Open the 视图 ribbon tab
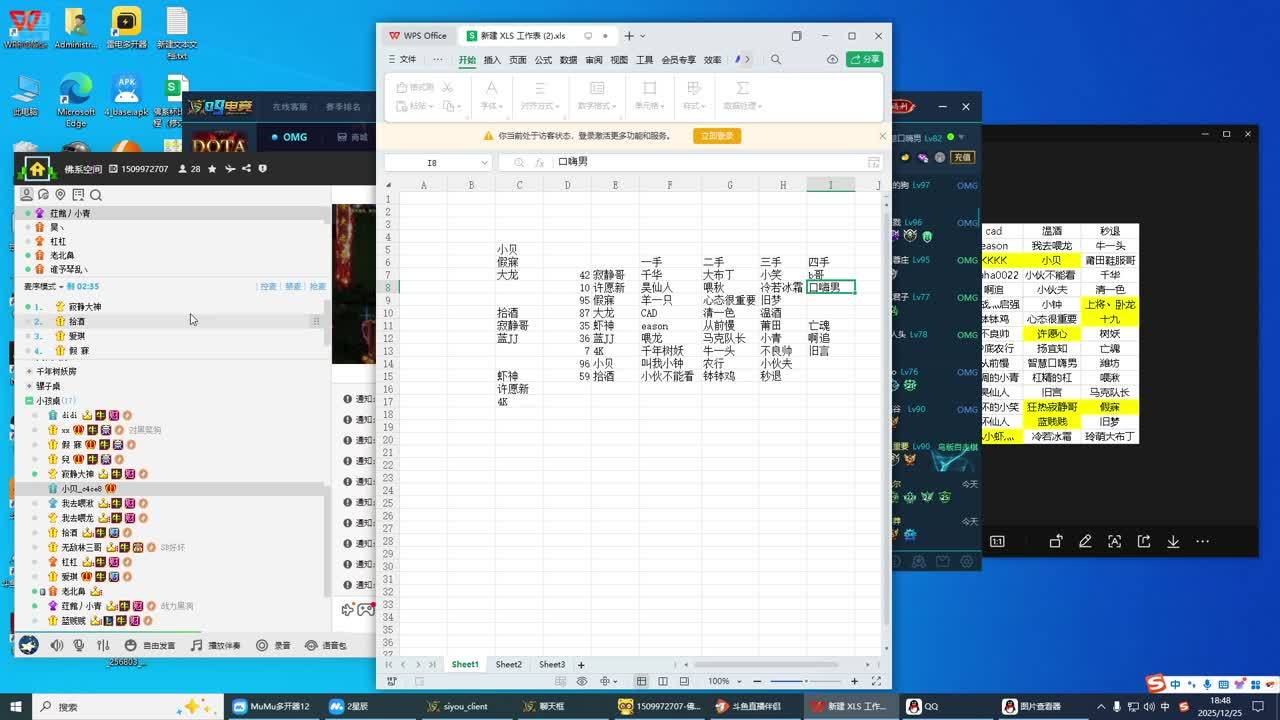This screenshot has height=720, width=1280. [x=619, y=60]
